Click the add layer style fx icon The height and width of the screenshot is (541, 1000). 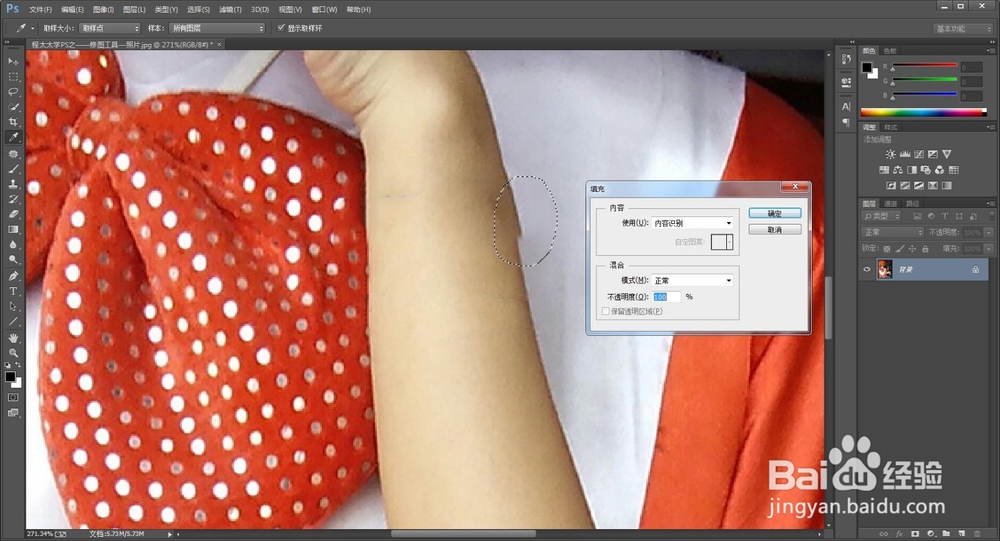[899, 533]
